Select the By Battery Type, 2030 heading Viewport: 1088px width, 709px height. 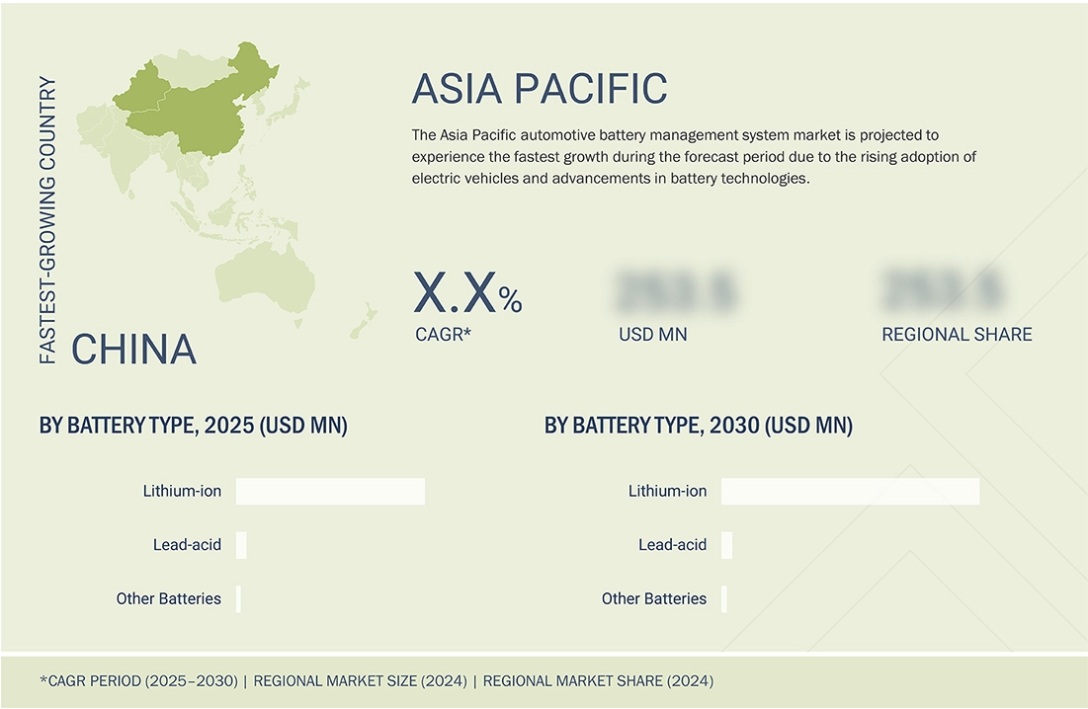coord(698,426)
